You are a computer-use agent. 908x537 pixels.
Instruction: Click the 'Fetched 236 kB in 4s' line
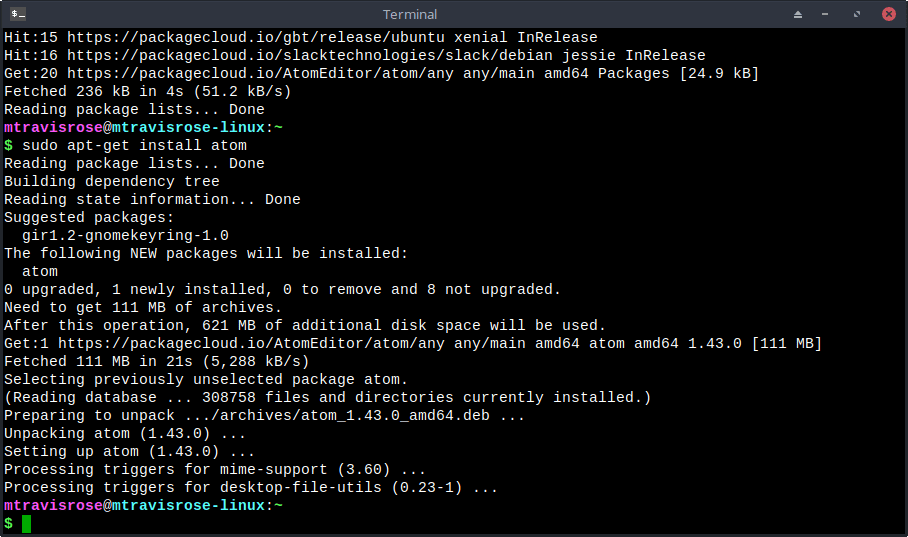pyautogui.click(x=148, y=92)
